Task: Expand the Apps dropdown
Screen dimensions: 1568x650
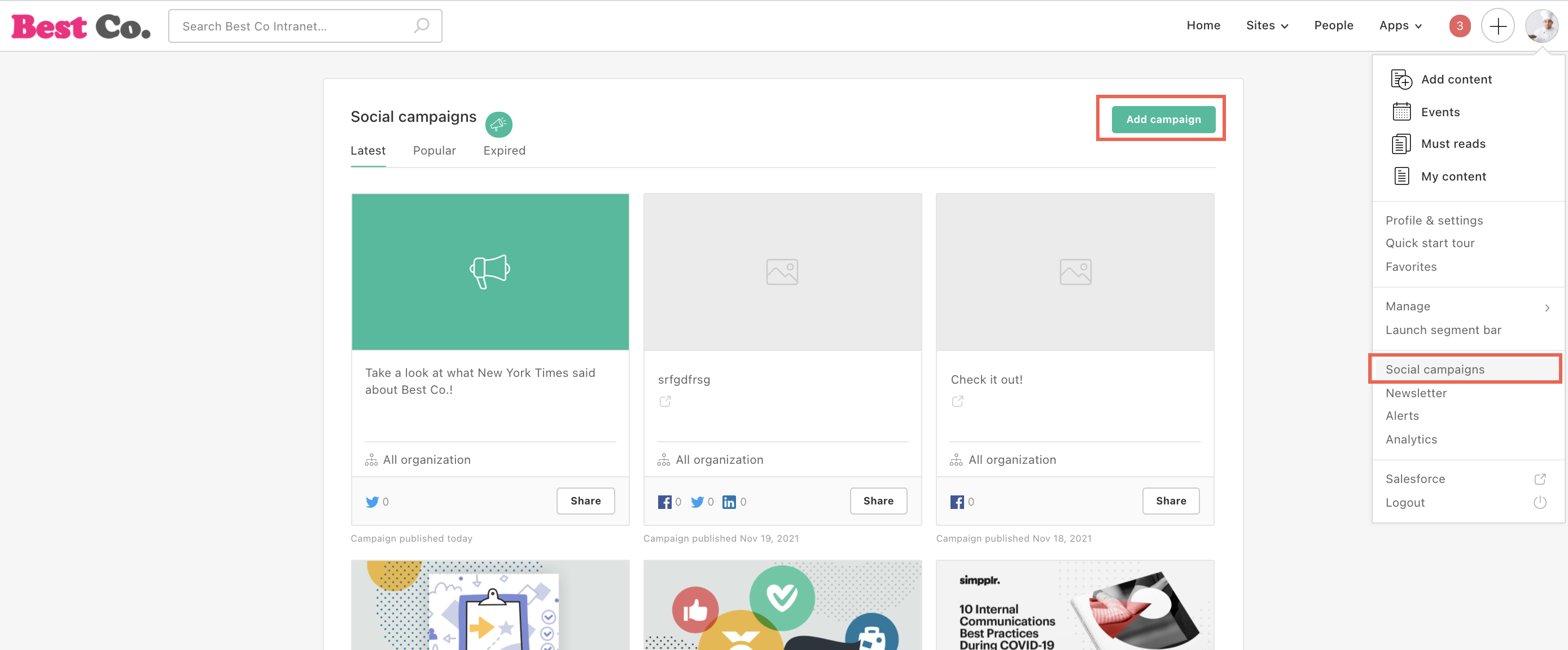Action: [x=1400, y=25]
